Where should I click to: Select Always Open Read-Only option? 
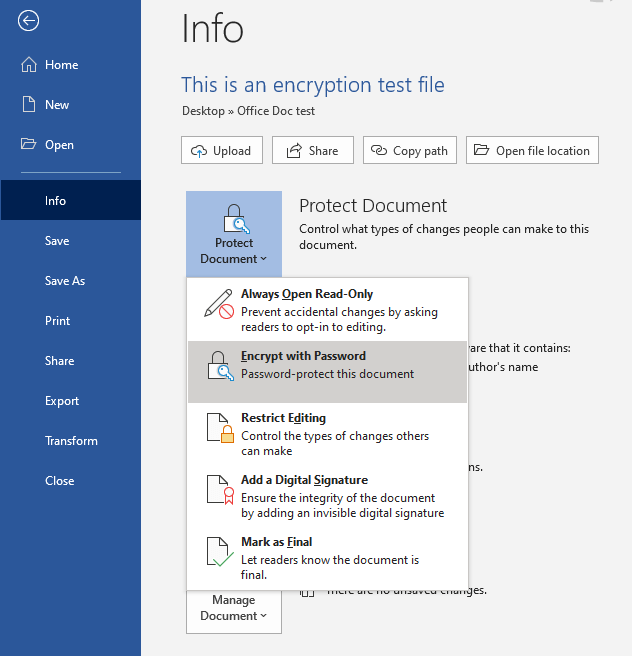pyautogui.click(x=328, y=310)
